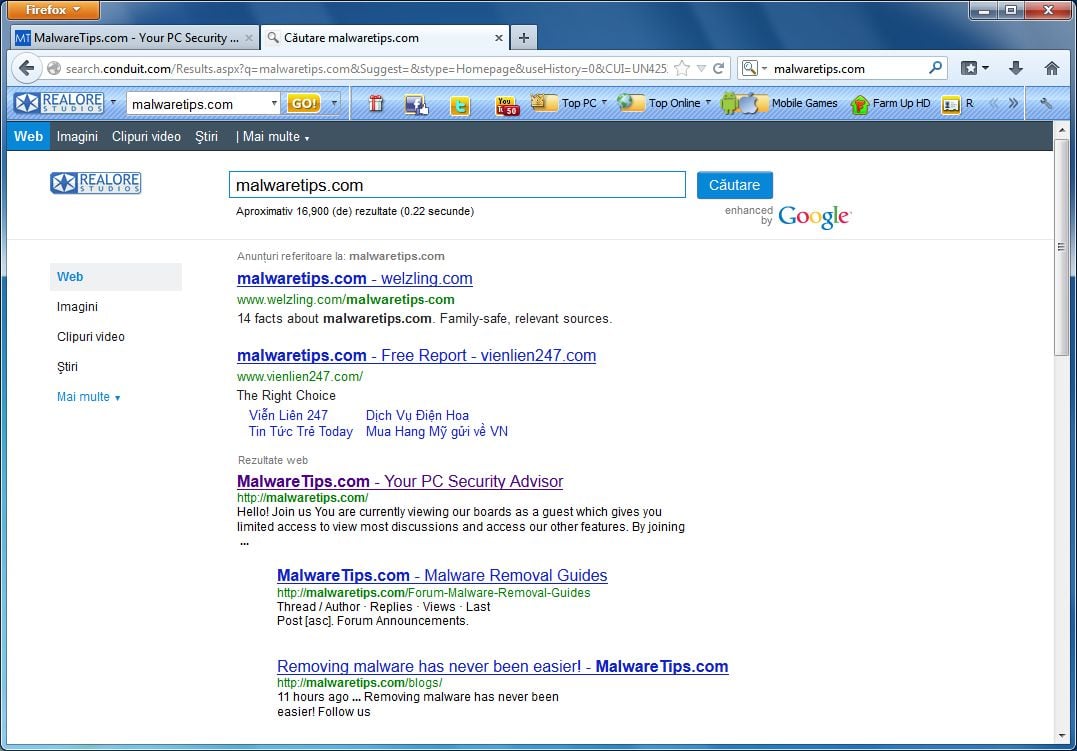Viewport: 1077px width, 751px height.
Task: Select Web in left sidebar
Action: coord(115,277)
